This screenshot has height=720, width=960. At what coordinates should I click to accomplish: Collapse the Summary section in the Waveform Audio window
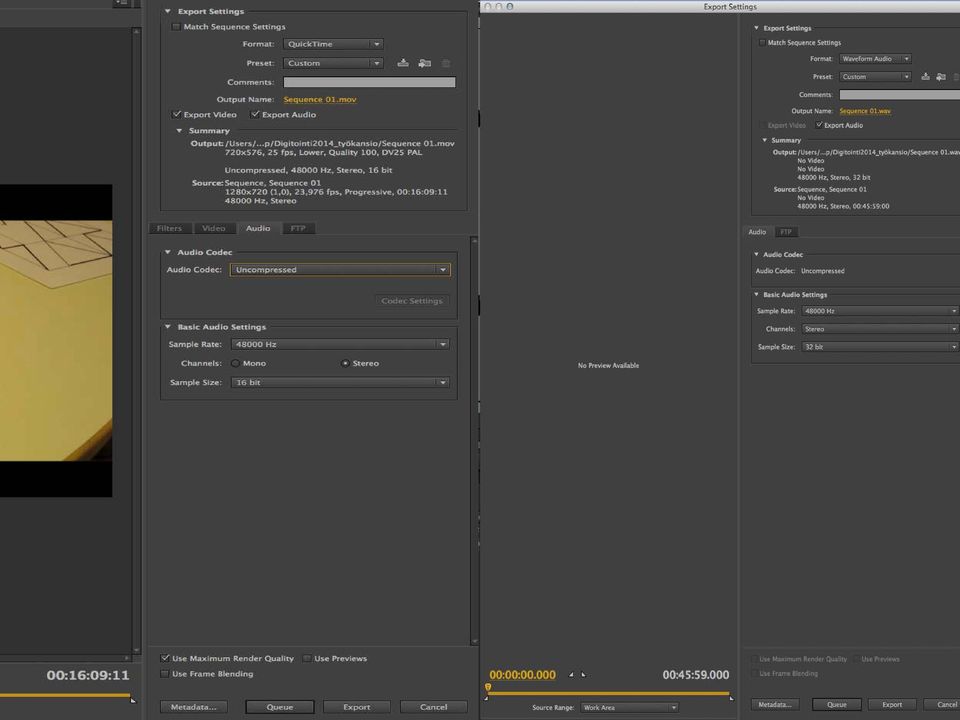coord(764,140)
